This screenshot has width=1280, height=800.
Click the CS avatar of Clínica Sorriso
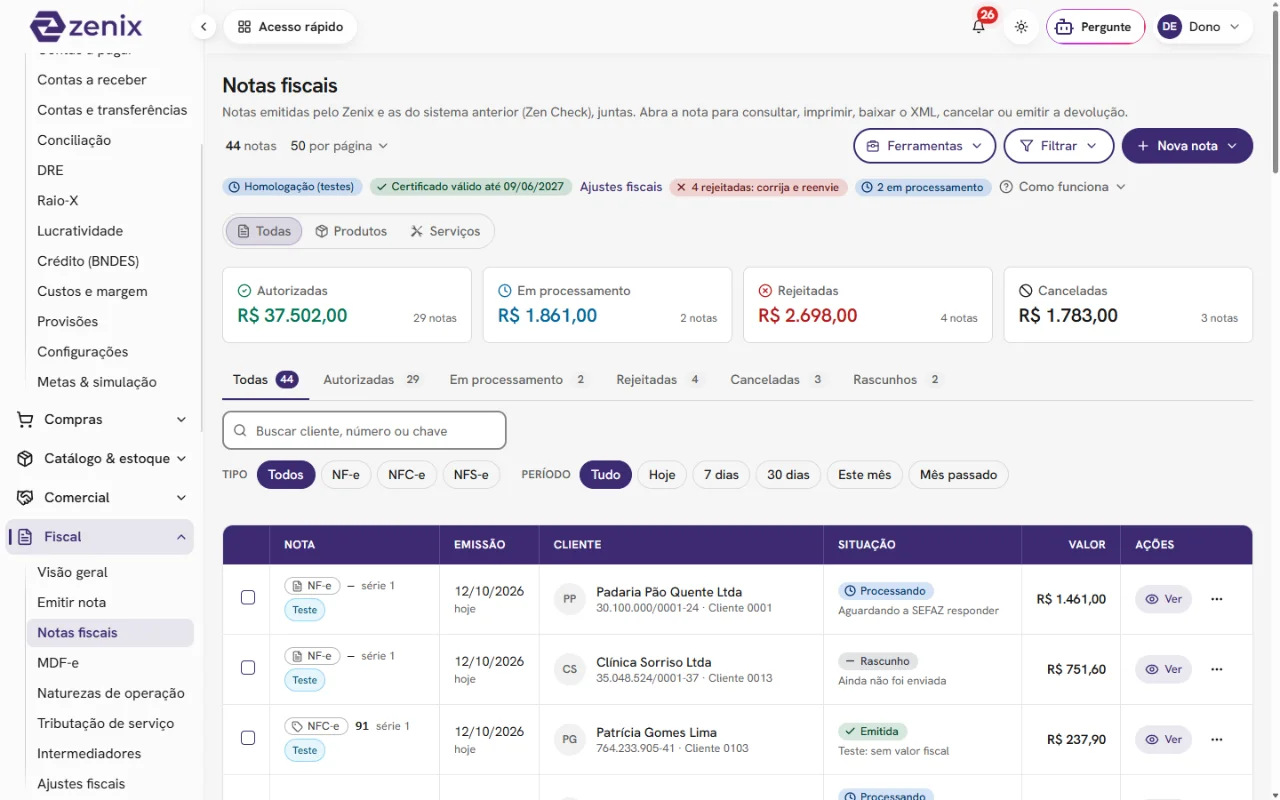569,669
